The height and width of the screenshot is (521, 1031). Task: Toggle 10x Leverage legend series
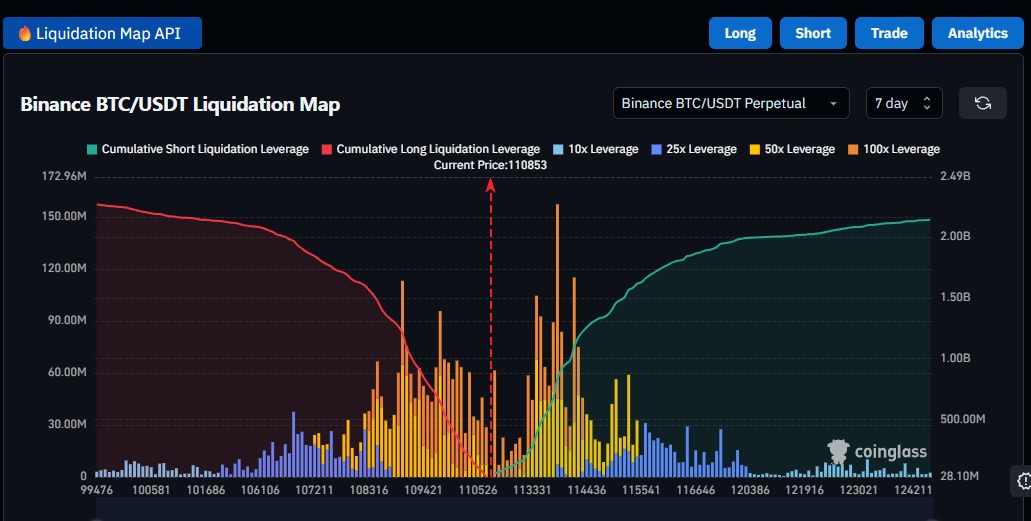[596, 149]
